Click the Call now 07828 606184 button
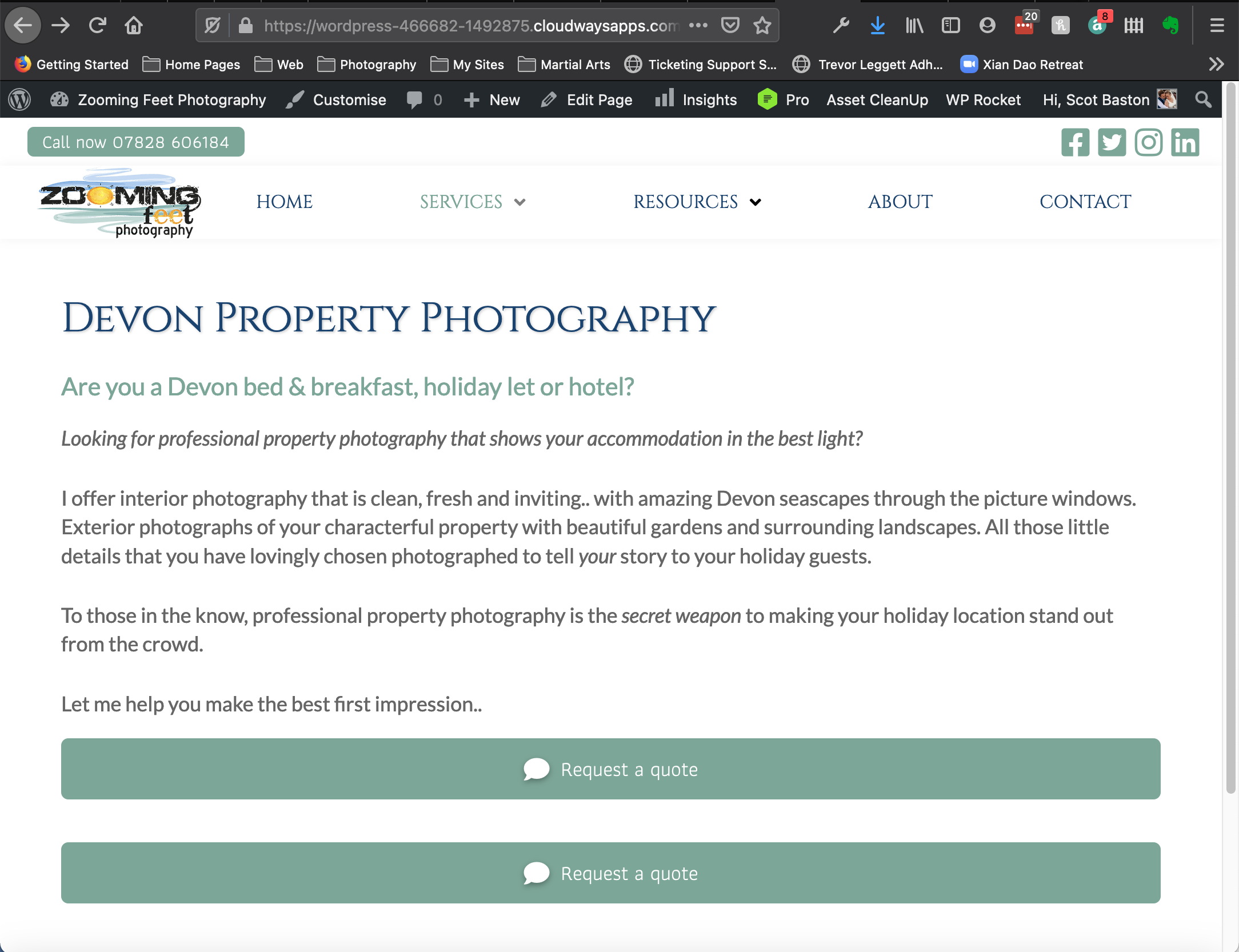 [x=136, y=142]
